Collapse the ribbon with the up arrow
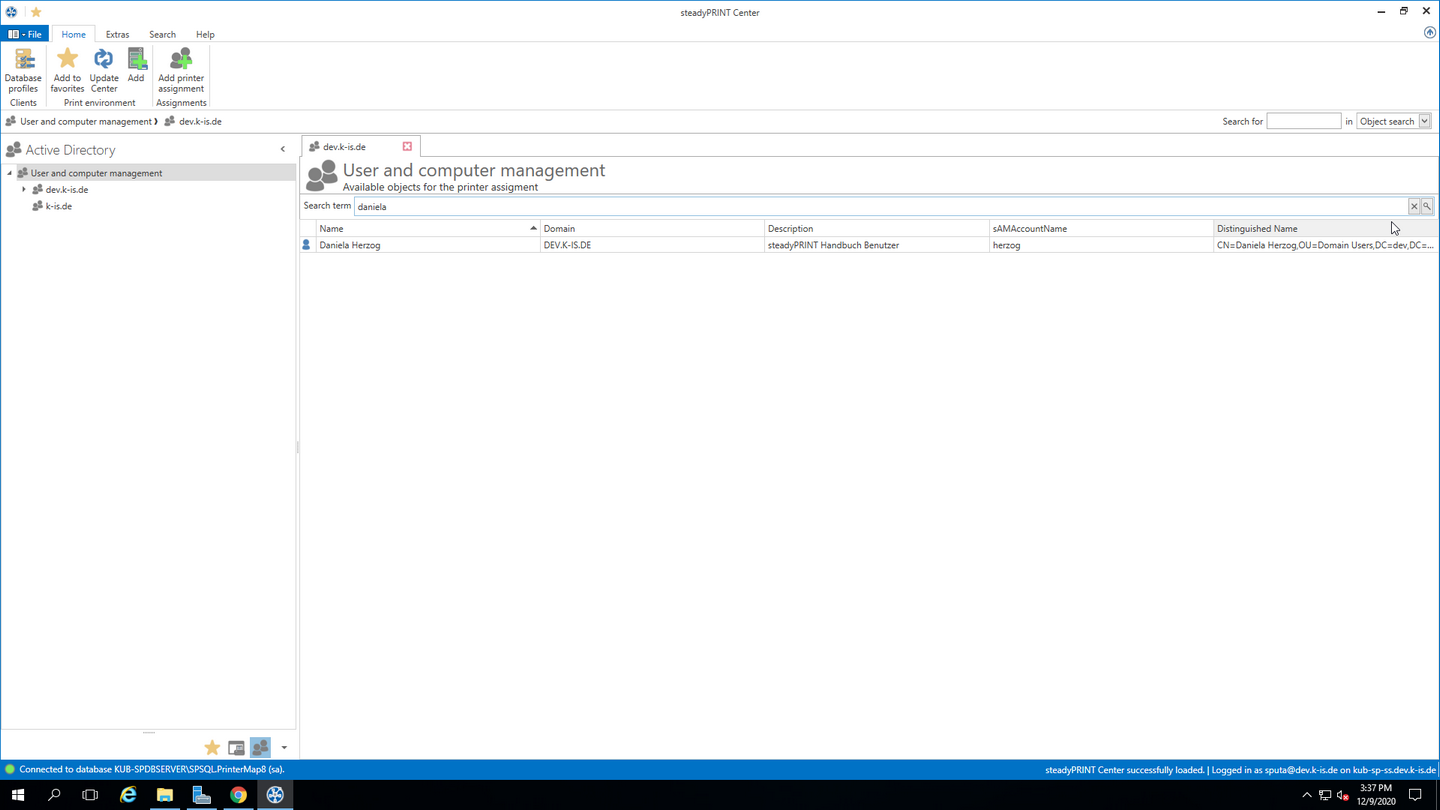This screenshot has height=810, width=1440. 1429,33
